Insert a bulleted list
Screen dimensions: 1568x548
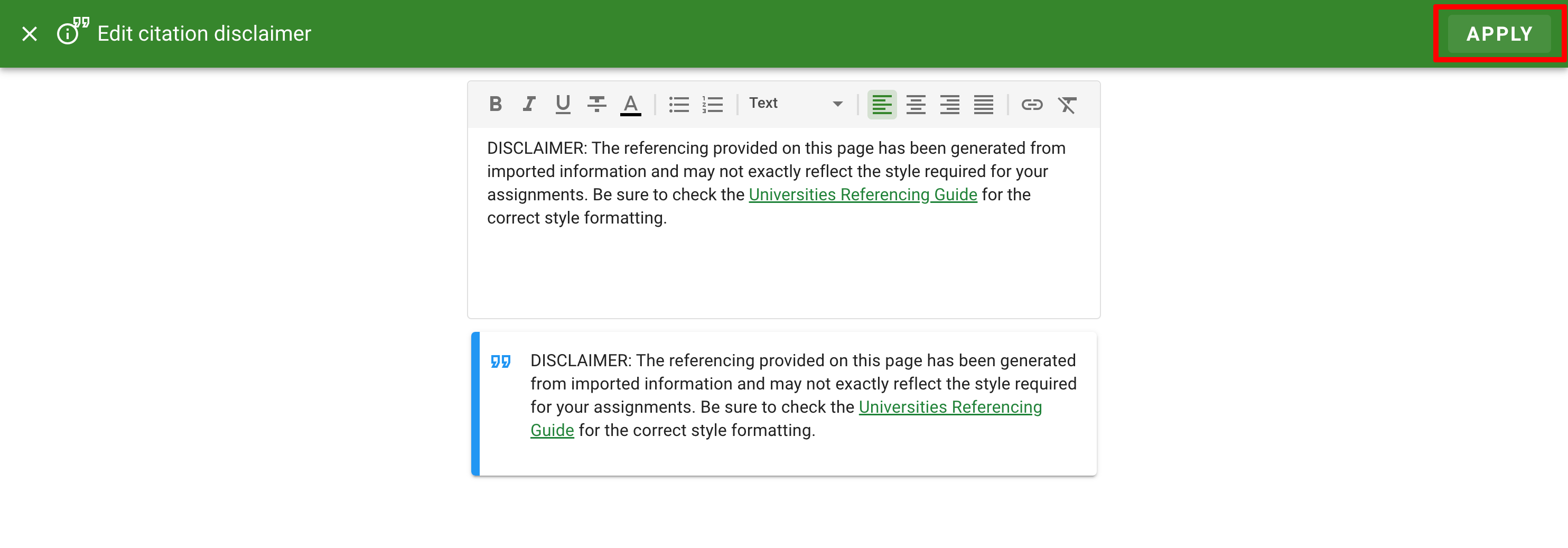pyautogui.click(x=678, y=104)
